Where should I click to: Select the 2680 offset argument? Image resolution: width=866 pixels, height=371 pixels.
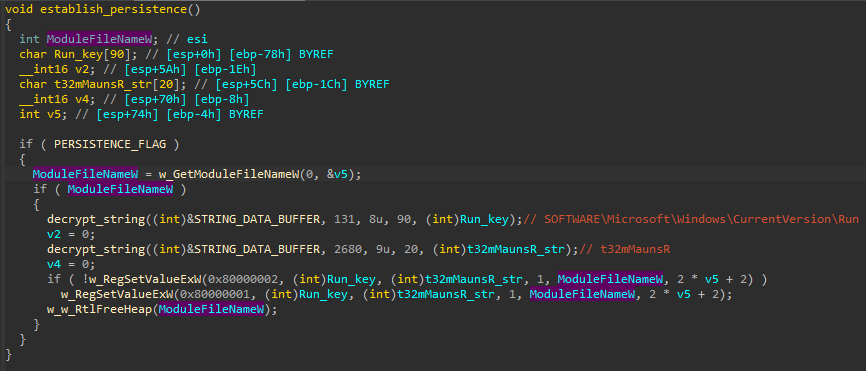(348, 250)
